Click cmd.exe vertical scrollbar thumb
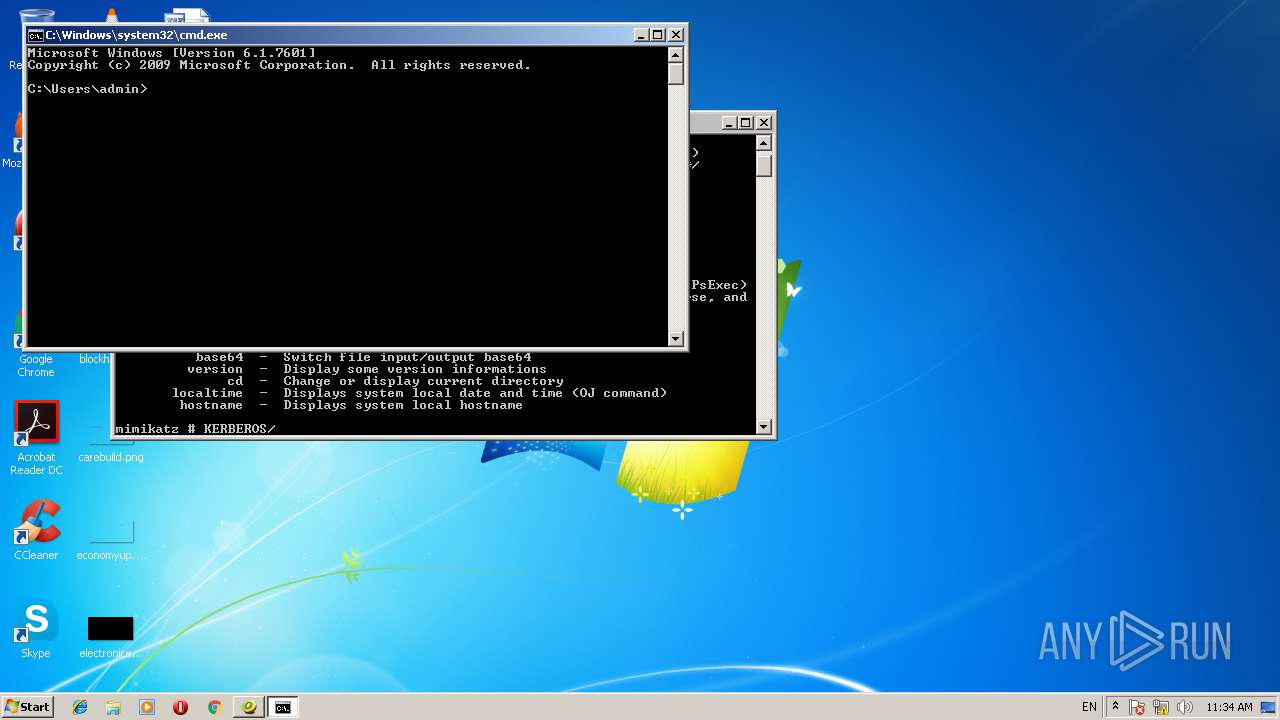Screen dimensions: 1280x720 [x=676, y=74]
